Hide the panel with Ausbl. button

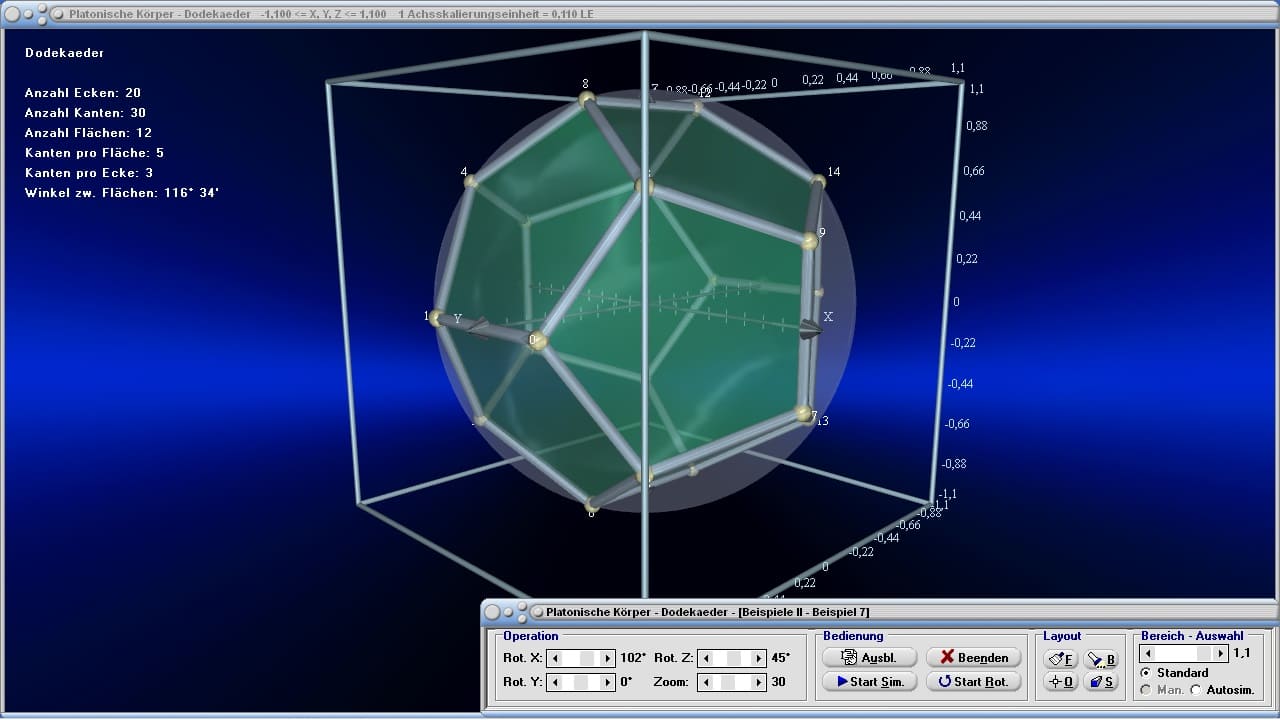pos(869,657)
